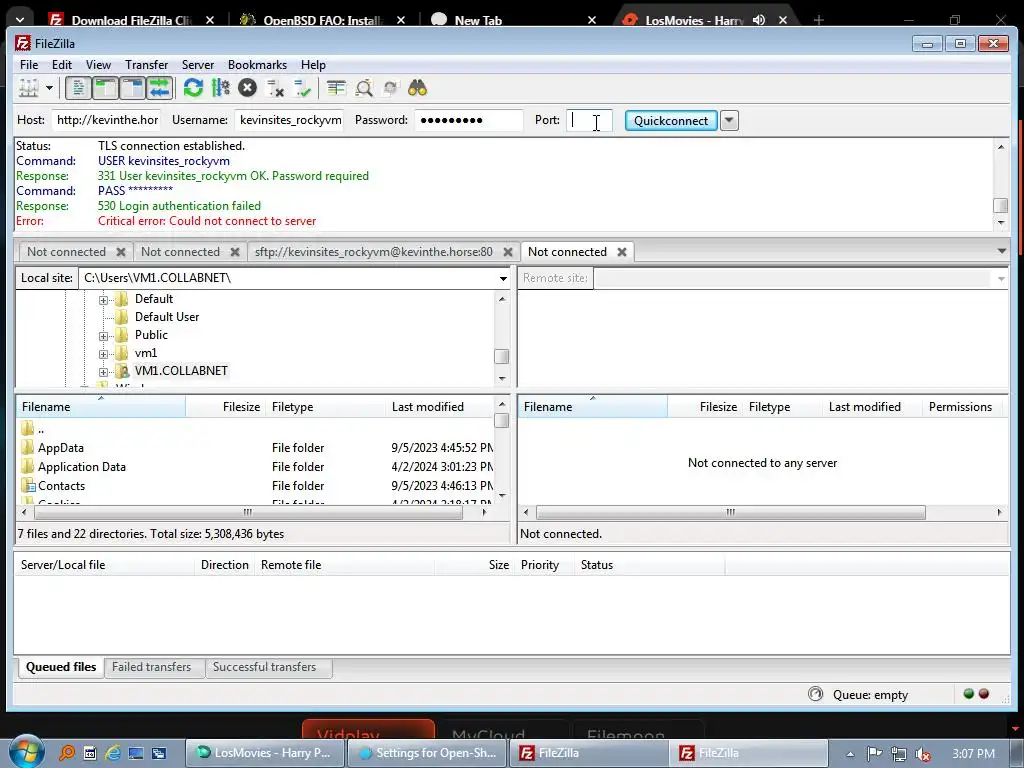Screen dimensions: 1024x768
Task: Toggle the message log display
Action: click(x=78, y=88)
